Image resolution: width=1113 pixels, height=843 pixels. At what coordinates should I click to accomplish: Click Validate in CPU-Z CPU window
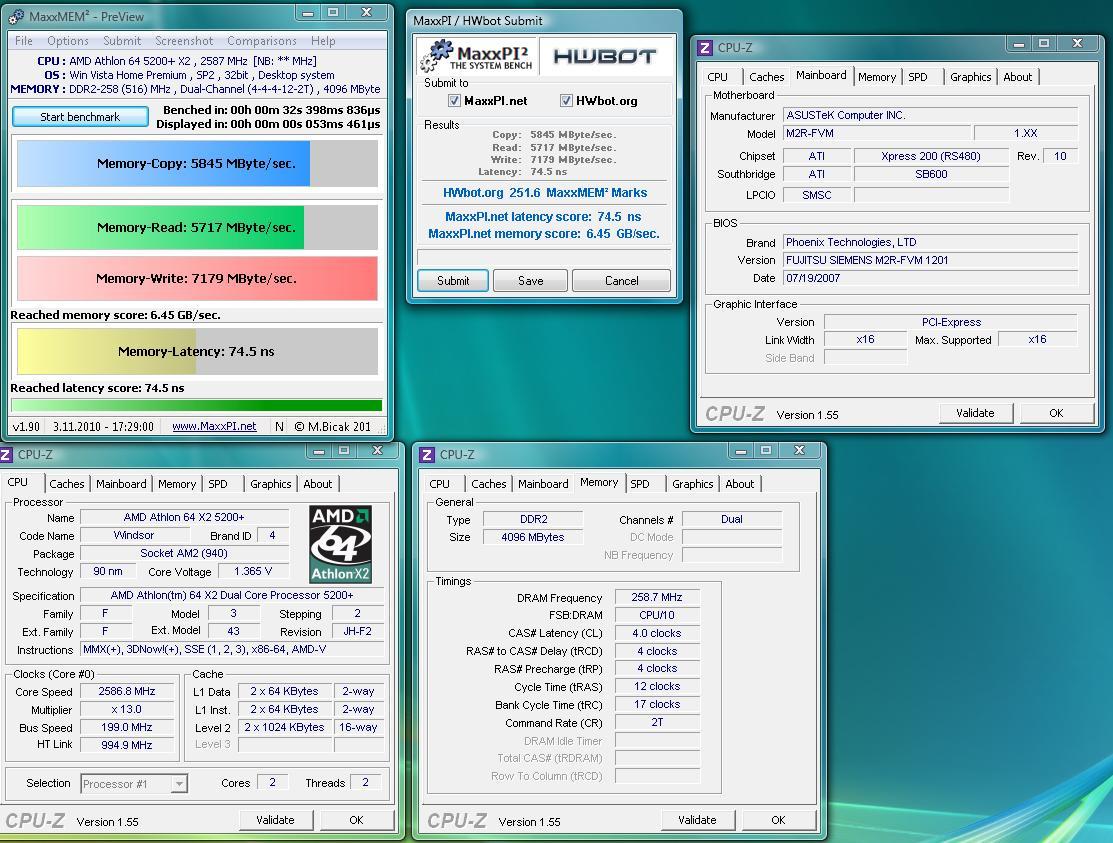click(275, 820)
